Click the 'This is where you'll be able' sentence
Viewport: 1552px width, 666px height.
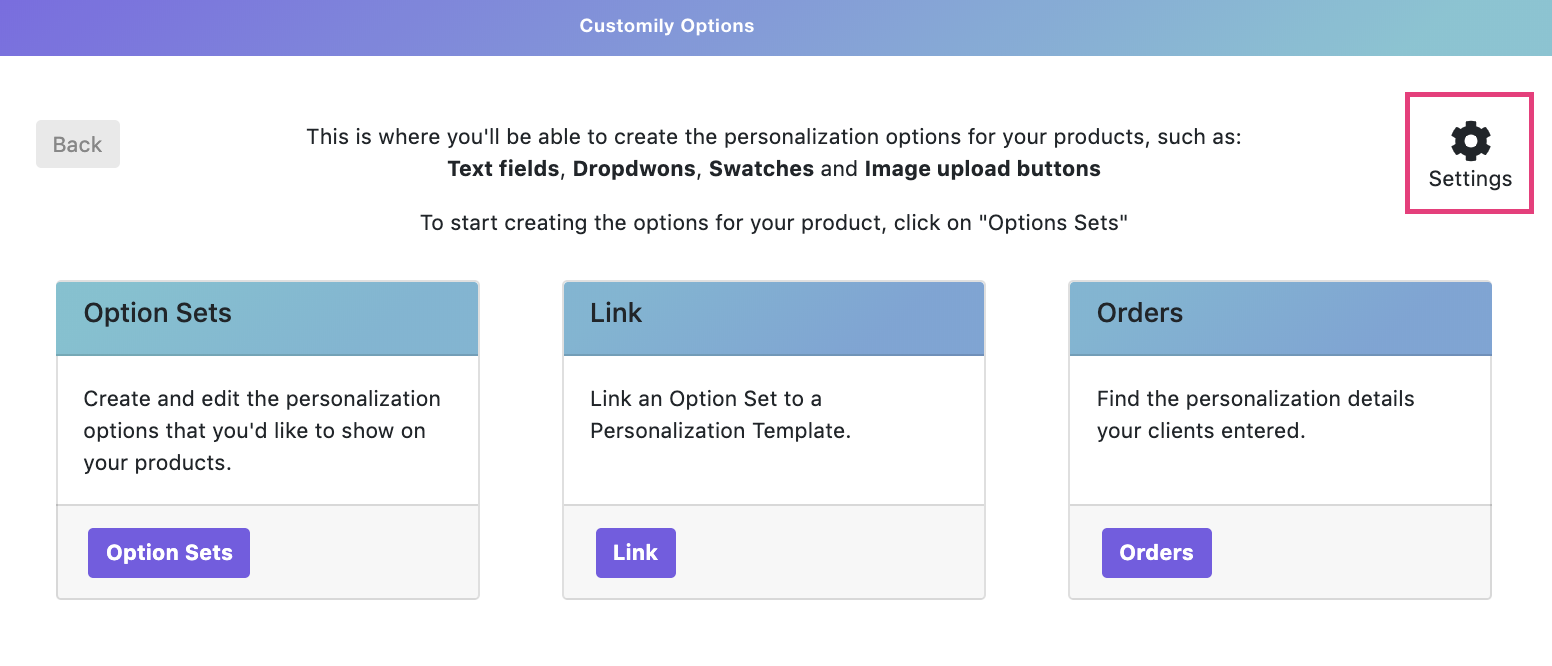pyautogui.click(x=773, y=137)
